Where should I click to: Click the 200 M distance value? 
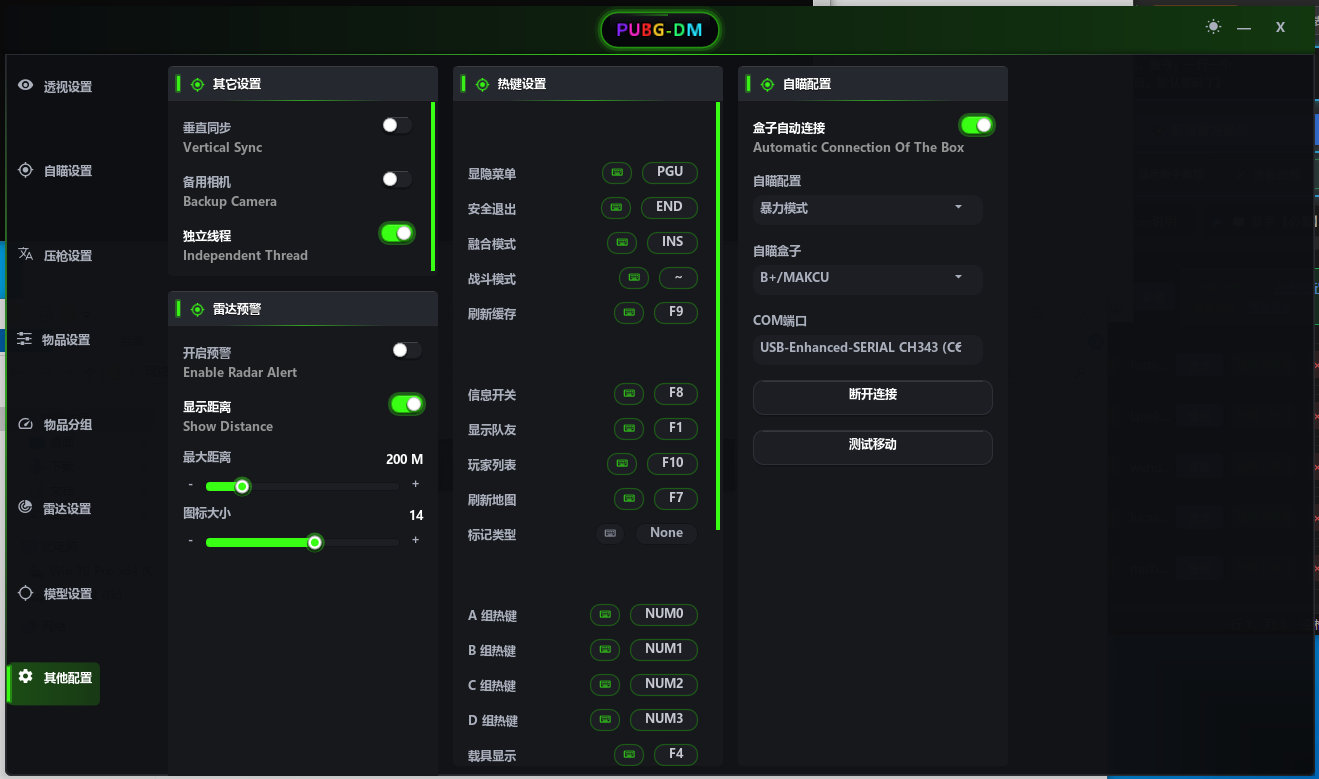[404, 460]
